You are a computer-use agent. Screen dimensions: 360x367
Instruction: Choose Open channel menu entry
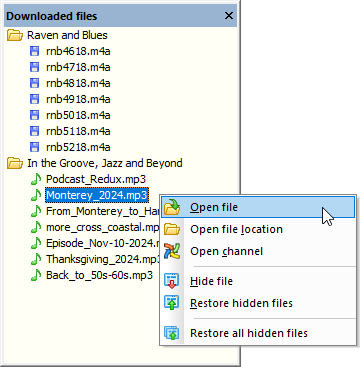258,251
